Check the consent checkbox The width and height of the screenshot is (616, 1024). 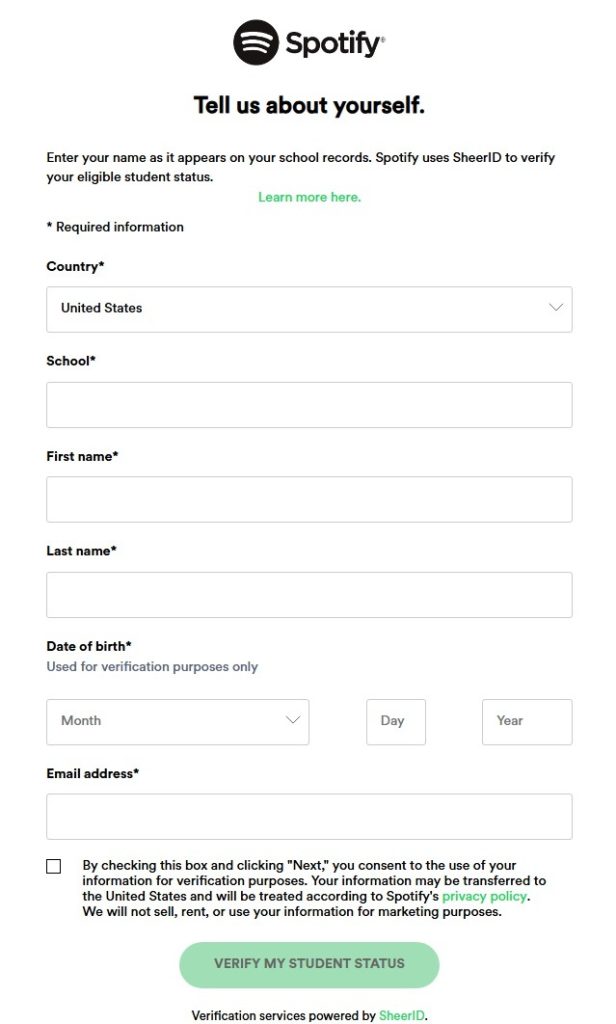pyautogui.click(x=54, y=866)
